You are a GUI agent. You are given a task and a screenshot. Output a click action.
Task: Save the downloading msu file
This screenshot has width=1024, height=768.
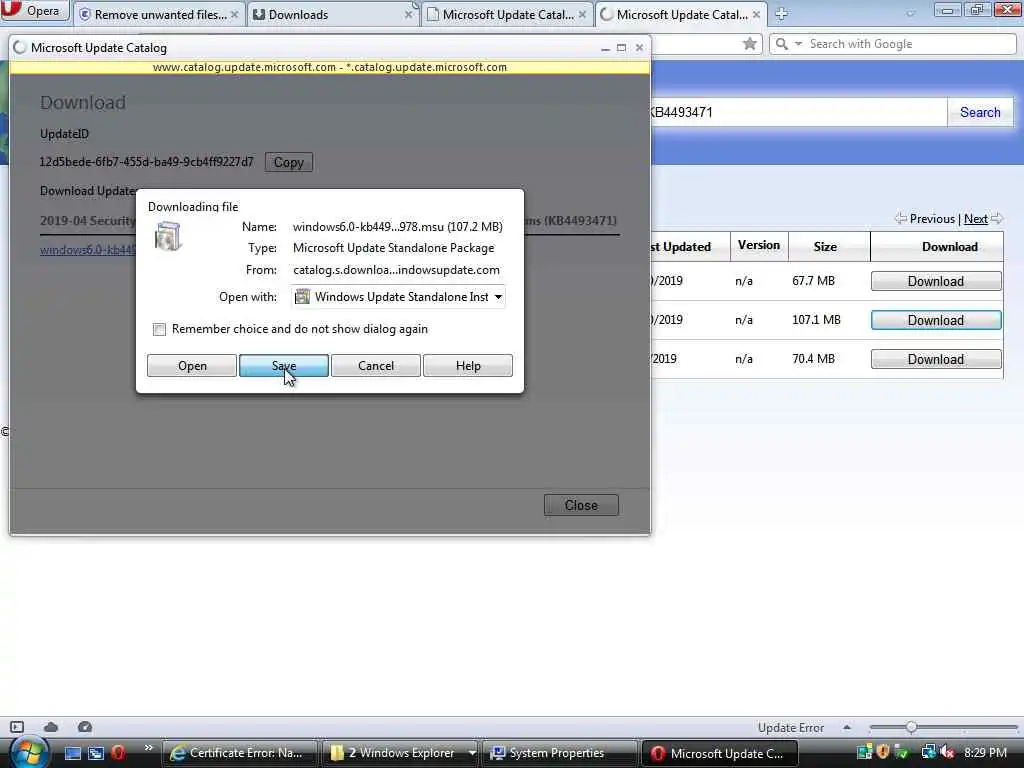coord(284,366)
